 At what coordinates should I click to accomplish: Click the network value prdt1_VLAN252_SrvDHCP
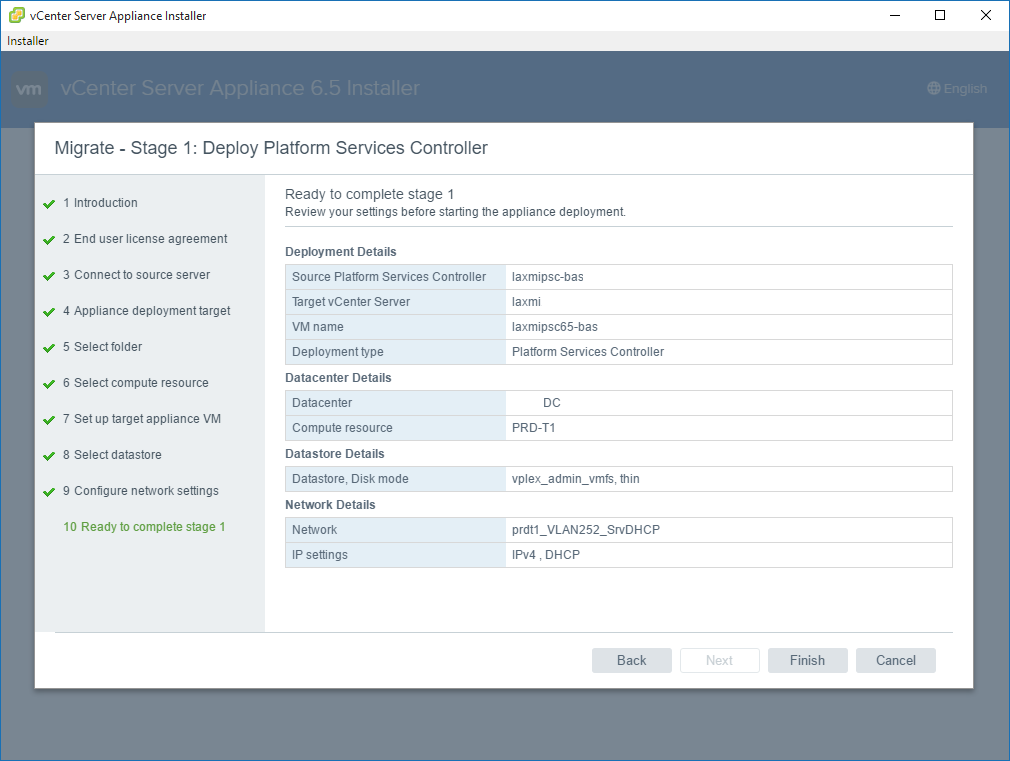(x=585, y=530)
